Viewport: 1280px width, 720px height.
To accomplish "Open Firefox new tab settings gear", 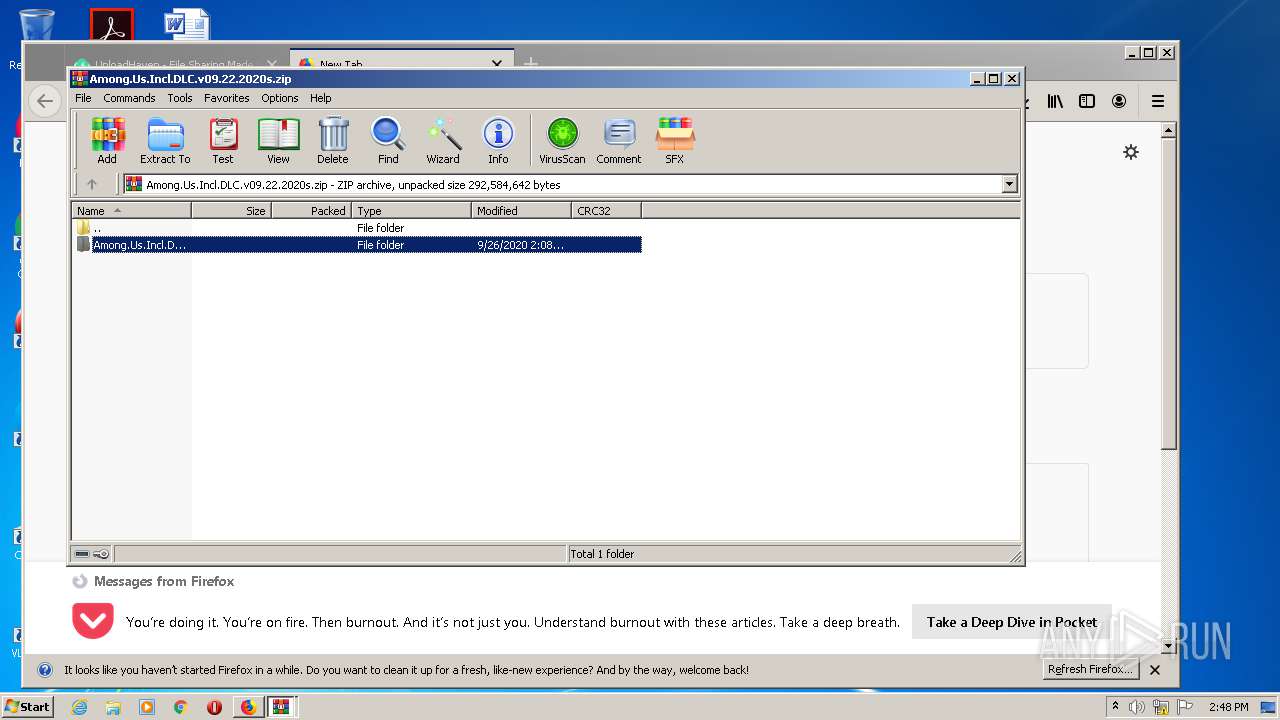I will click(1131, 152).
